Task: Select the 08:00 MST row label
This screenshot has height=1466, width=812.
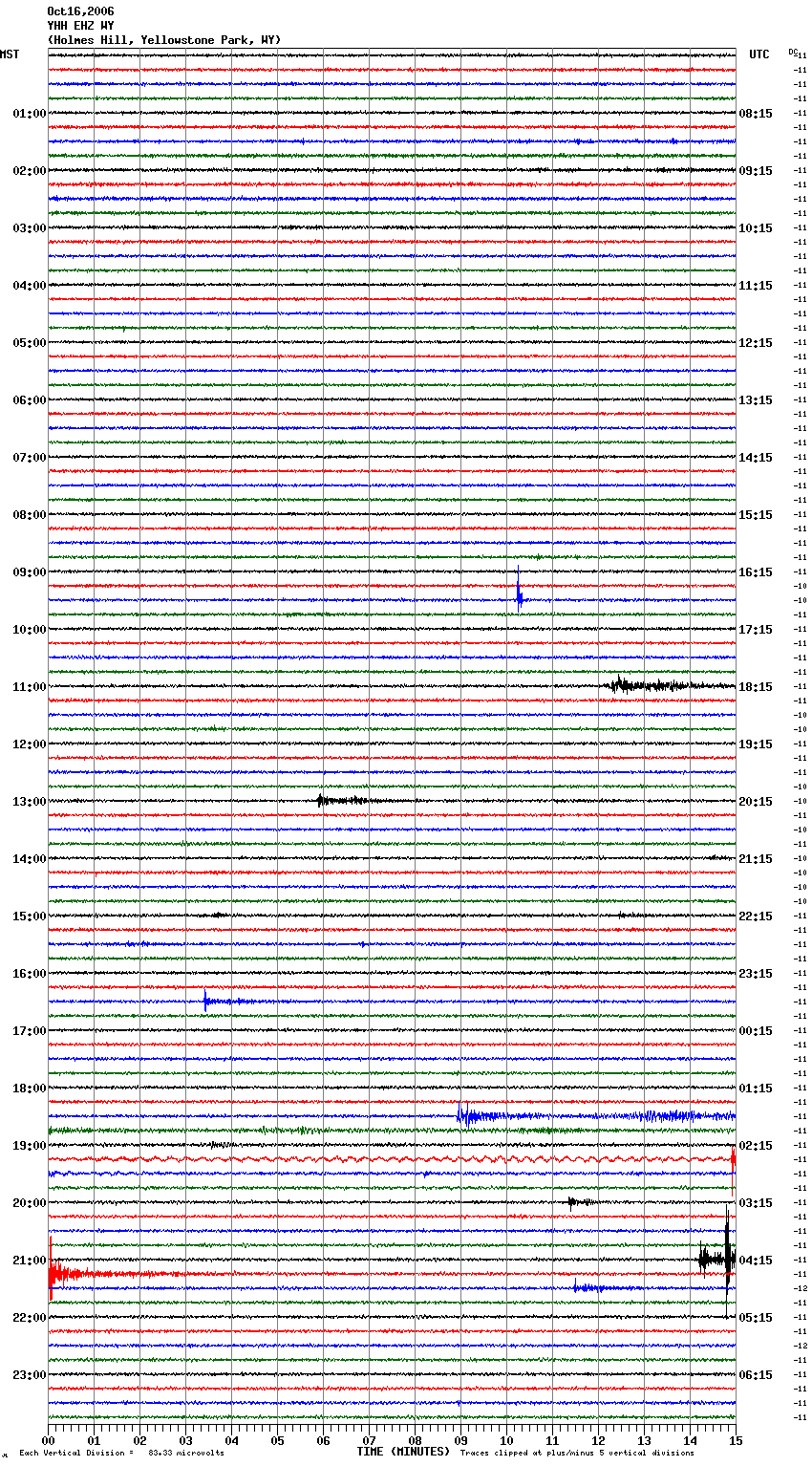Action: pos(30,515)
